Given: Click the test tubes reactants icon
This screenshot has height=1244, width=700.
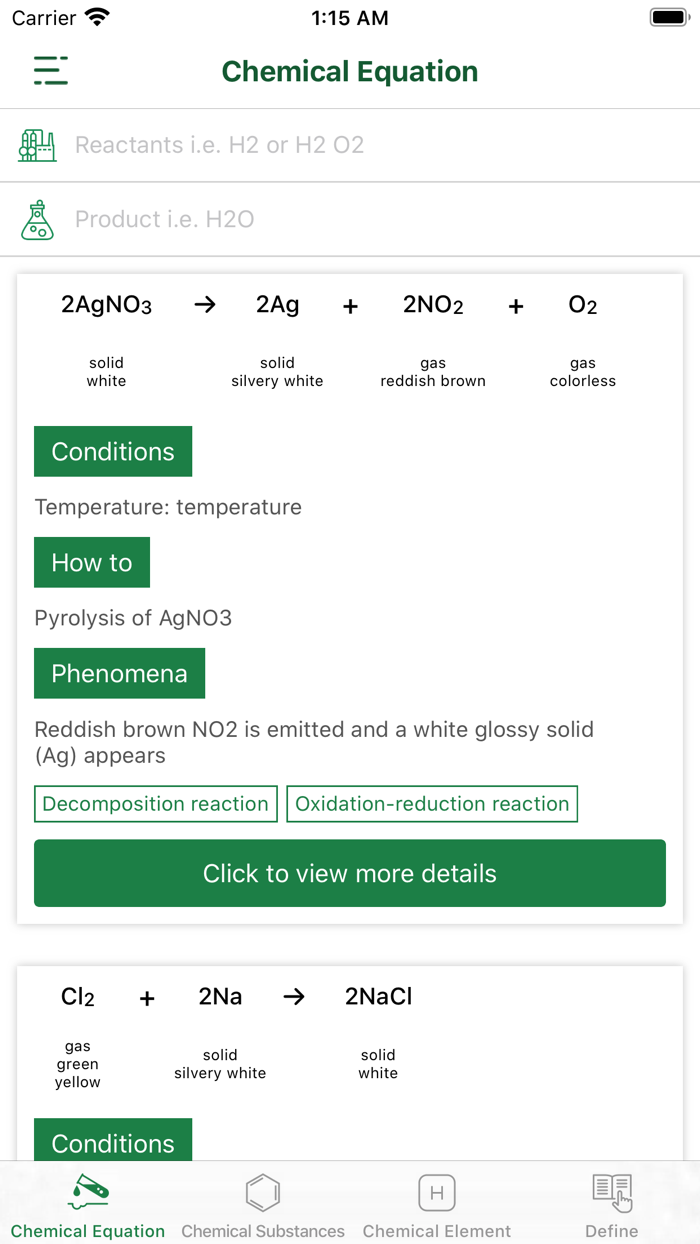Looking at the screenshot, I should (x=36, y=144).
